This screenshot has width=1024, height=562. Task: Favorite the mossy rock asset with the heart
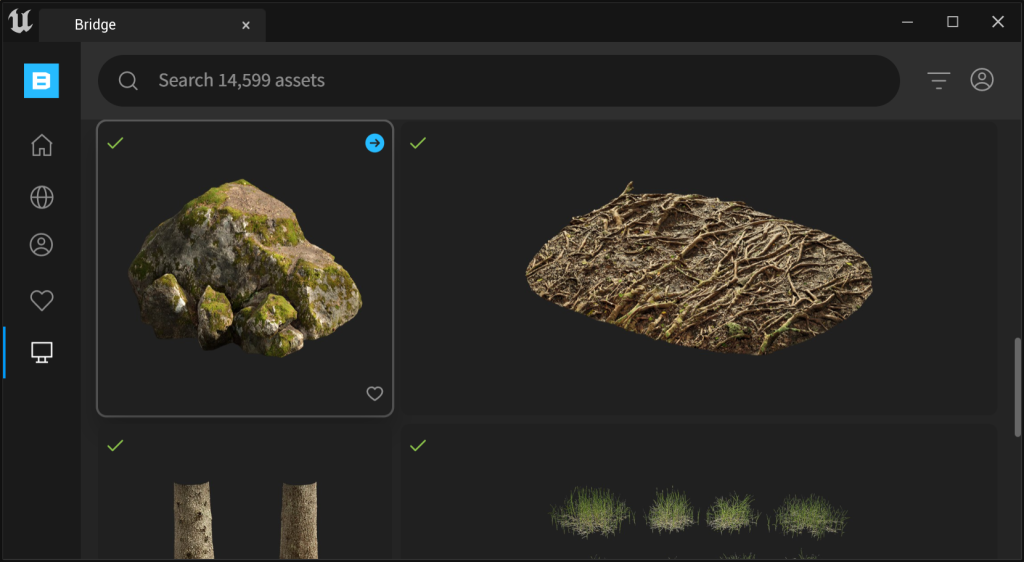(x=374, y=394)
